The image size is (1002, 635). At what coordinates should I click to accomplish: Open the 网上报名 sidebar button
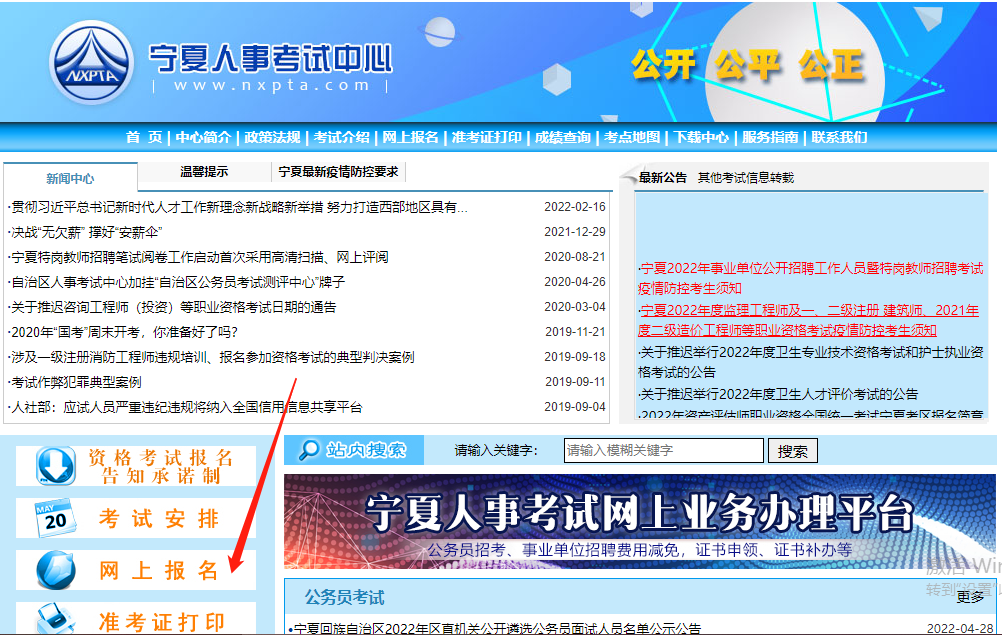pyautogui.click(x=136, y=570)
